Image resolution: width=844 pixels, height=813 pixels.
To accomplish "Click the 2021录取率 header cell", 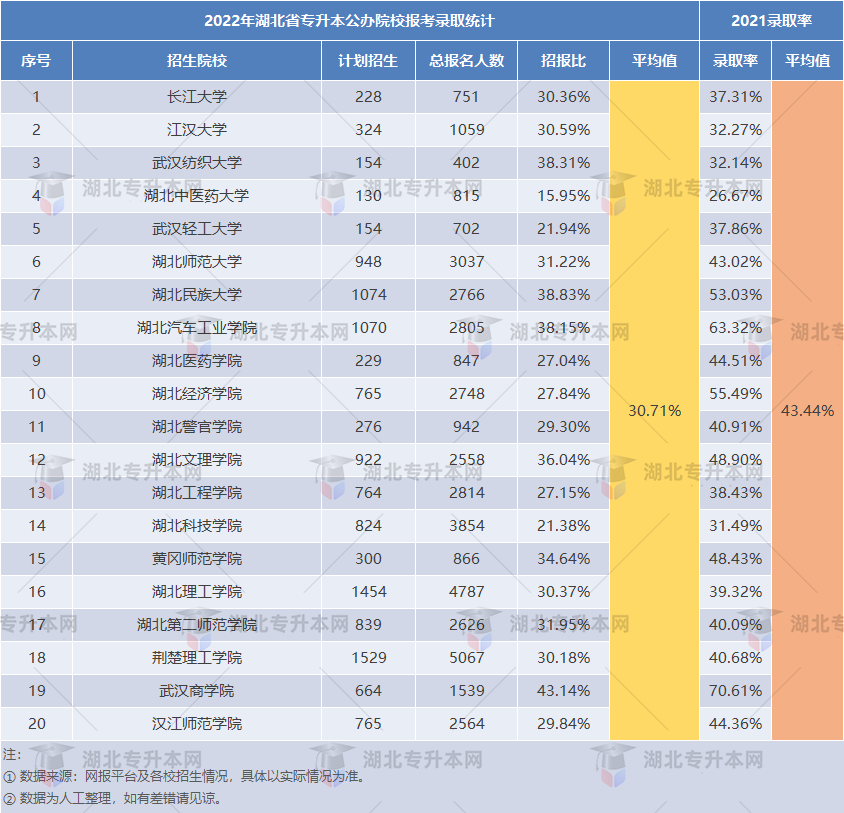I will (771, 20).
